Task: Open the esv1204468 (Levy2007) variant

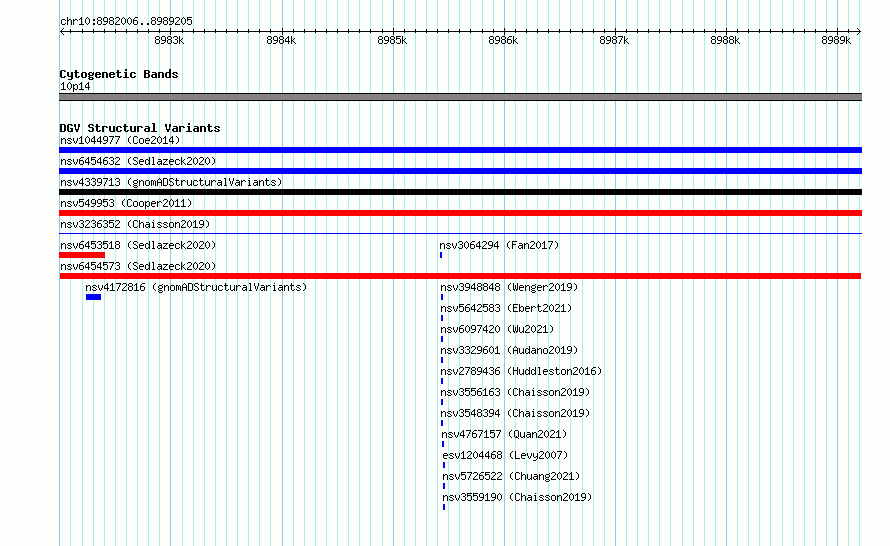Action: coord(505,455)
